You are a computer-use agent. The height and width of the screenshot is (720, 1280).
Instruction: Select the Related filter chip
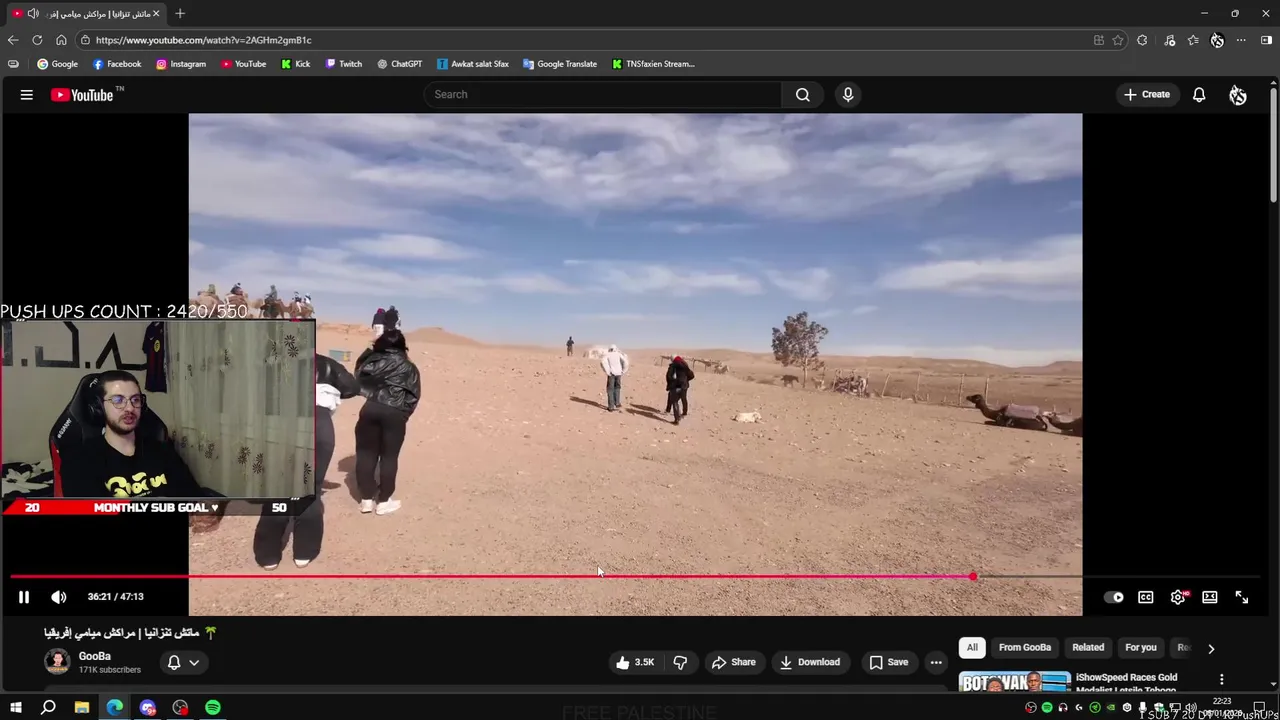(1088, 647)
